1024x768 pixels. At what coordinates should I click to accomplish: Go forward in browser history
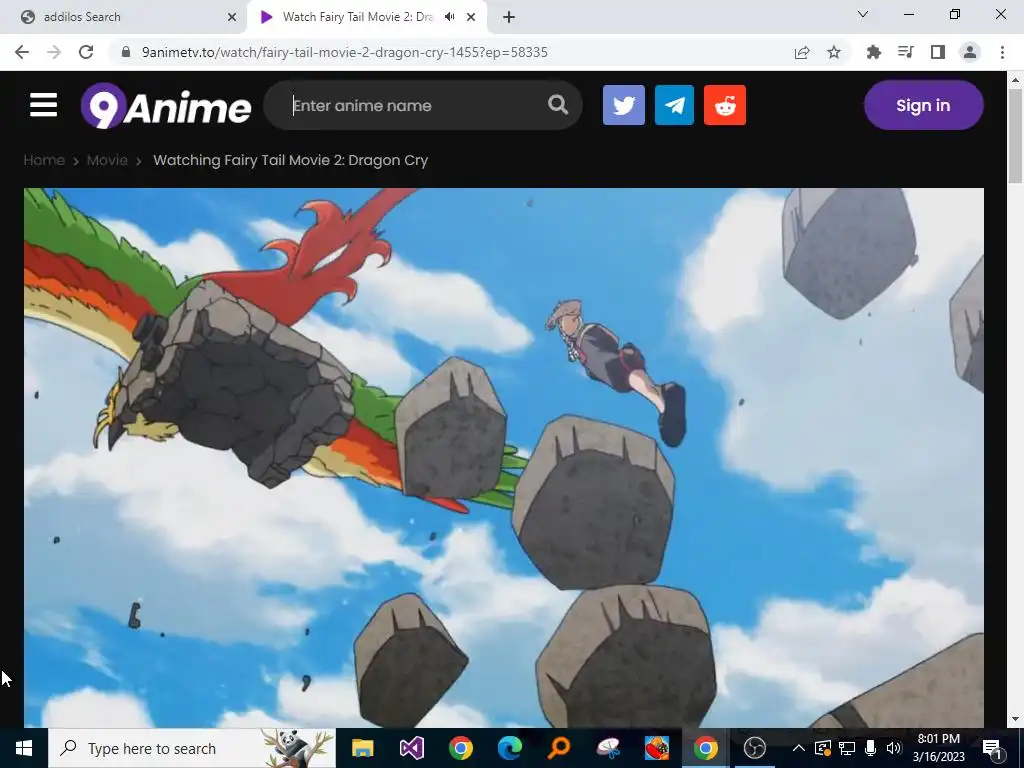(x=54, y=52)
